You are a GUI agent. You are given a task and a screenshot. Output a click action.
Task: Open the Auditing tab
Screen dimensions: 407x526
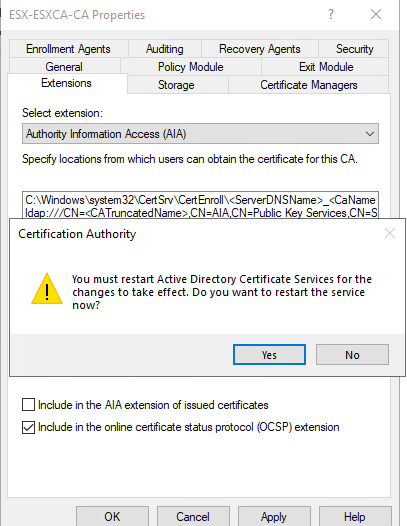(x=165, y=49)
